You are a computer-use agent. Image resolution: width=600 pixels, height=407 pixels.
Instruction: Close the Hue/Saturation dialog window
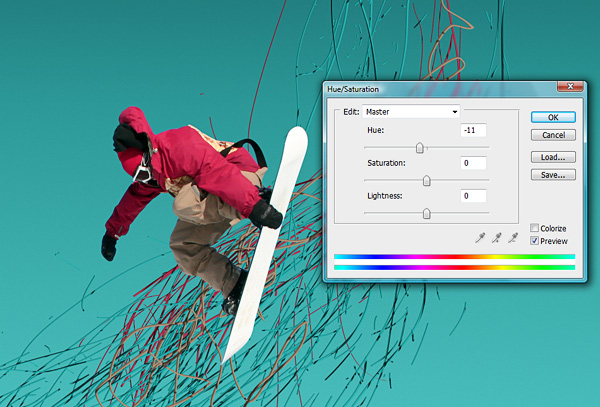(x=570, y=86)
